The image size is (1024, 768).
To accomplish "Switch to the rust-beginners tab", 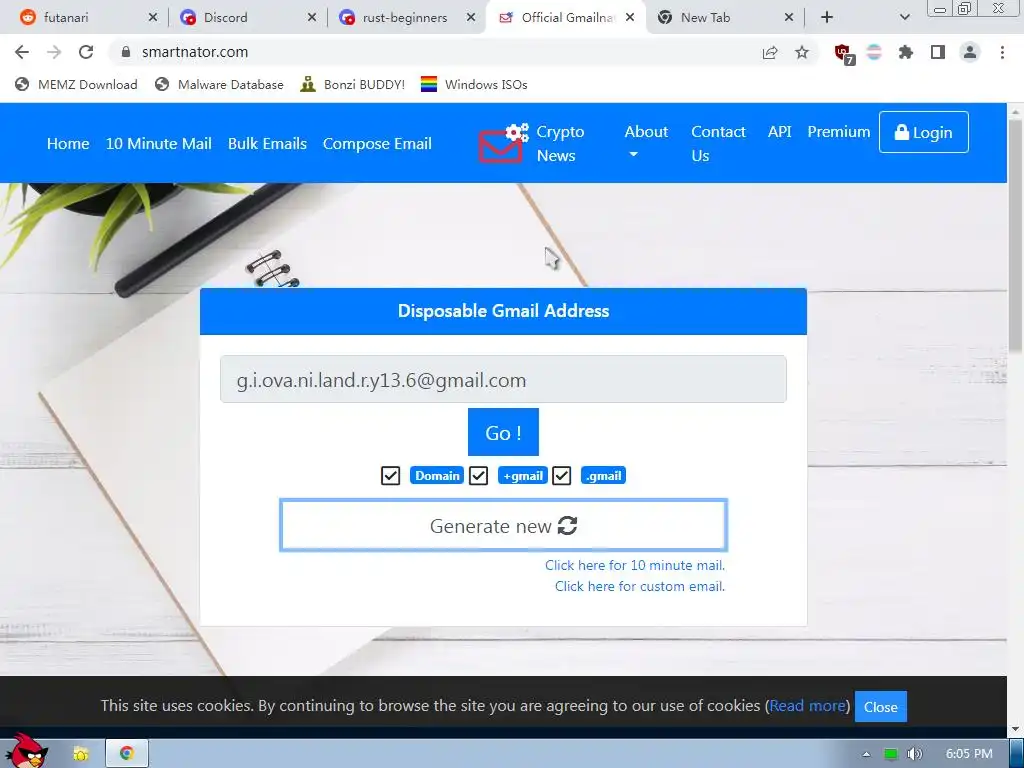I will tap(405, 18).
